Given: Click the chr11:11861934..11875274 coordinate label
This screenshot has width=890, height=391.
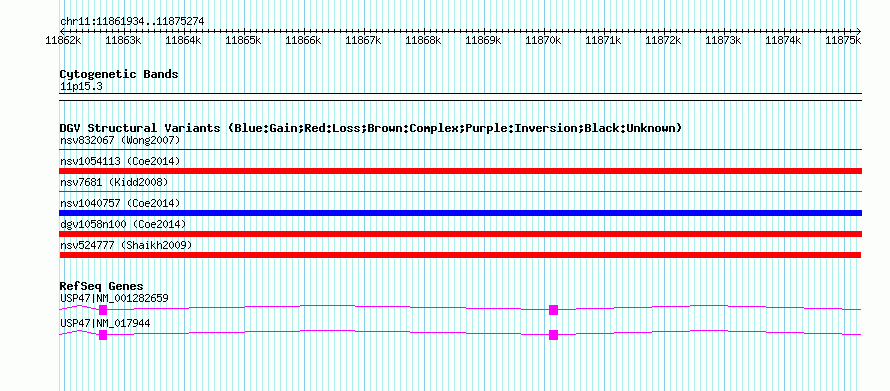Looking at the screenshot, I should coord(132,22).
